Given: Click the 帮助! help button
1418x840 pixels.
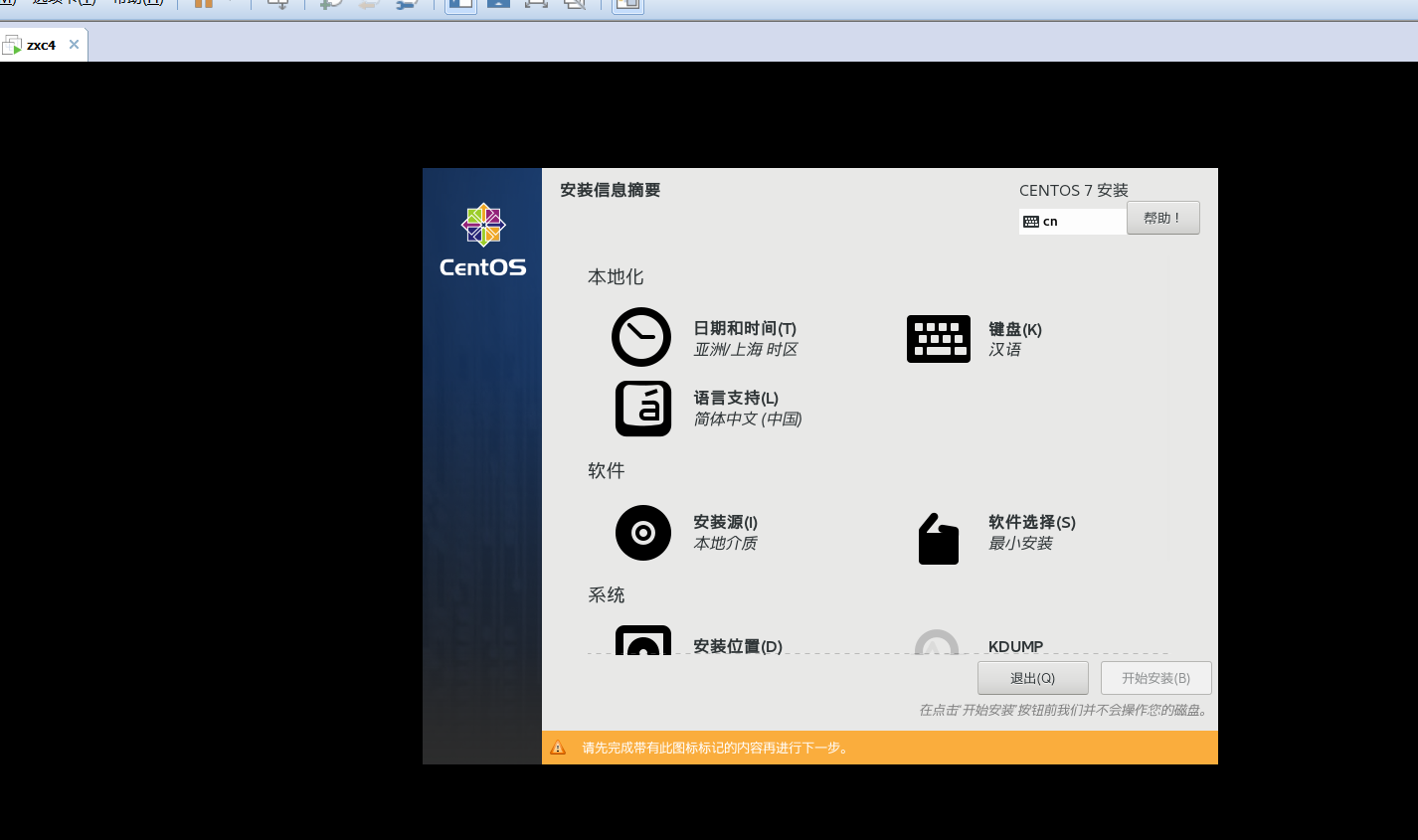Looking at the screenshot, I should point(1162,218).
